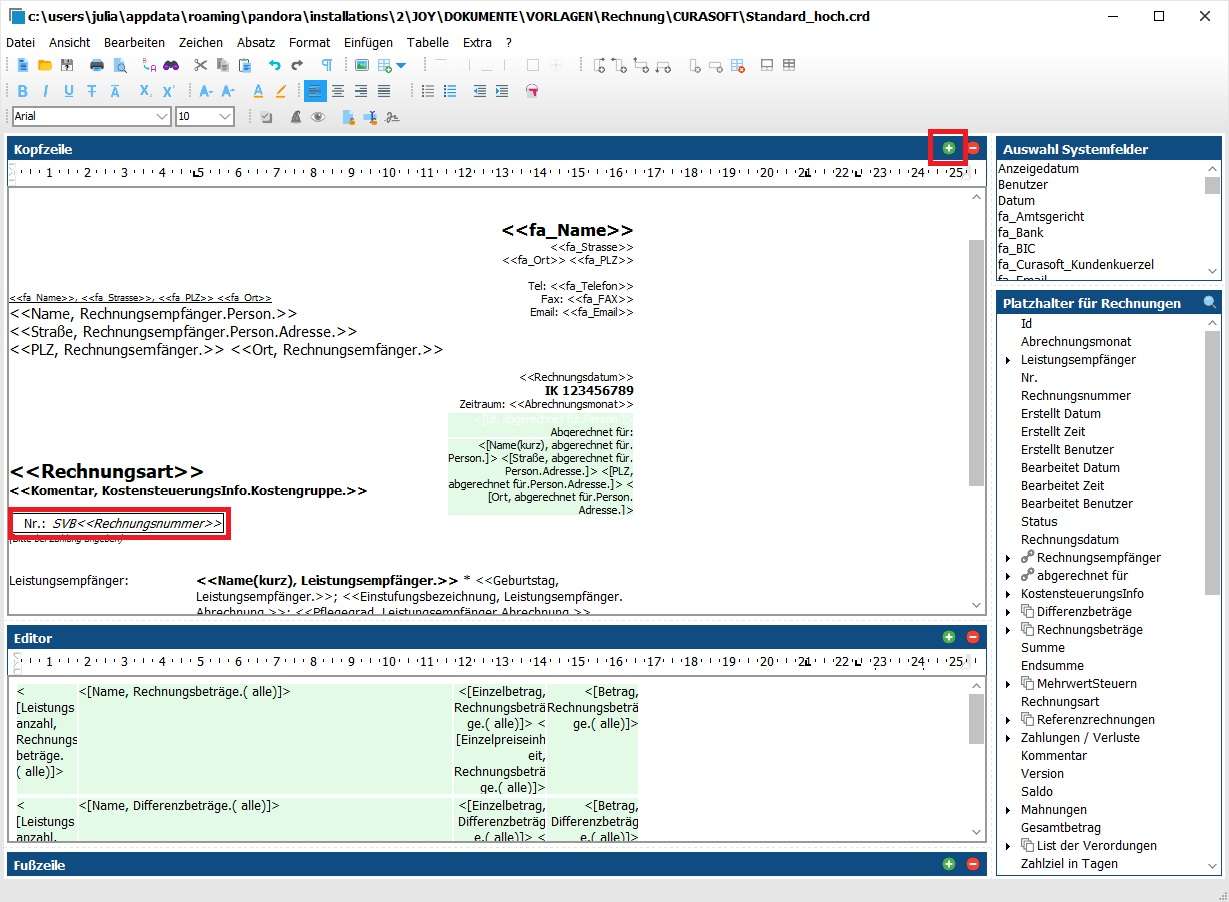Click the scissors cut icon
Image resolution: width=1229 pixels, height=902 pixels.
pos(200,66)
